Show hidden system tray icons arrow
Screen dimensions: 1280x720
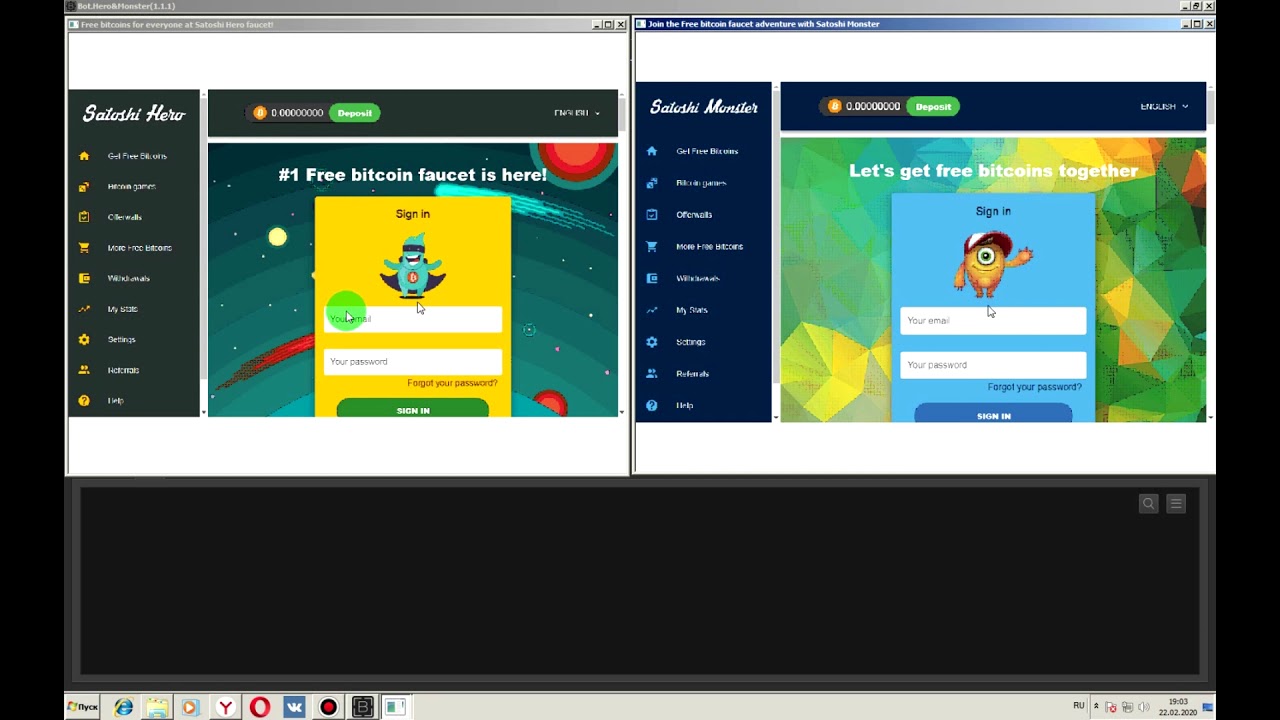tap(1096, 706)
